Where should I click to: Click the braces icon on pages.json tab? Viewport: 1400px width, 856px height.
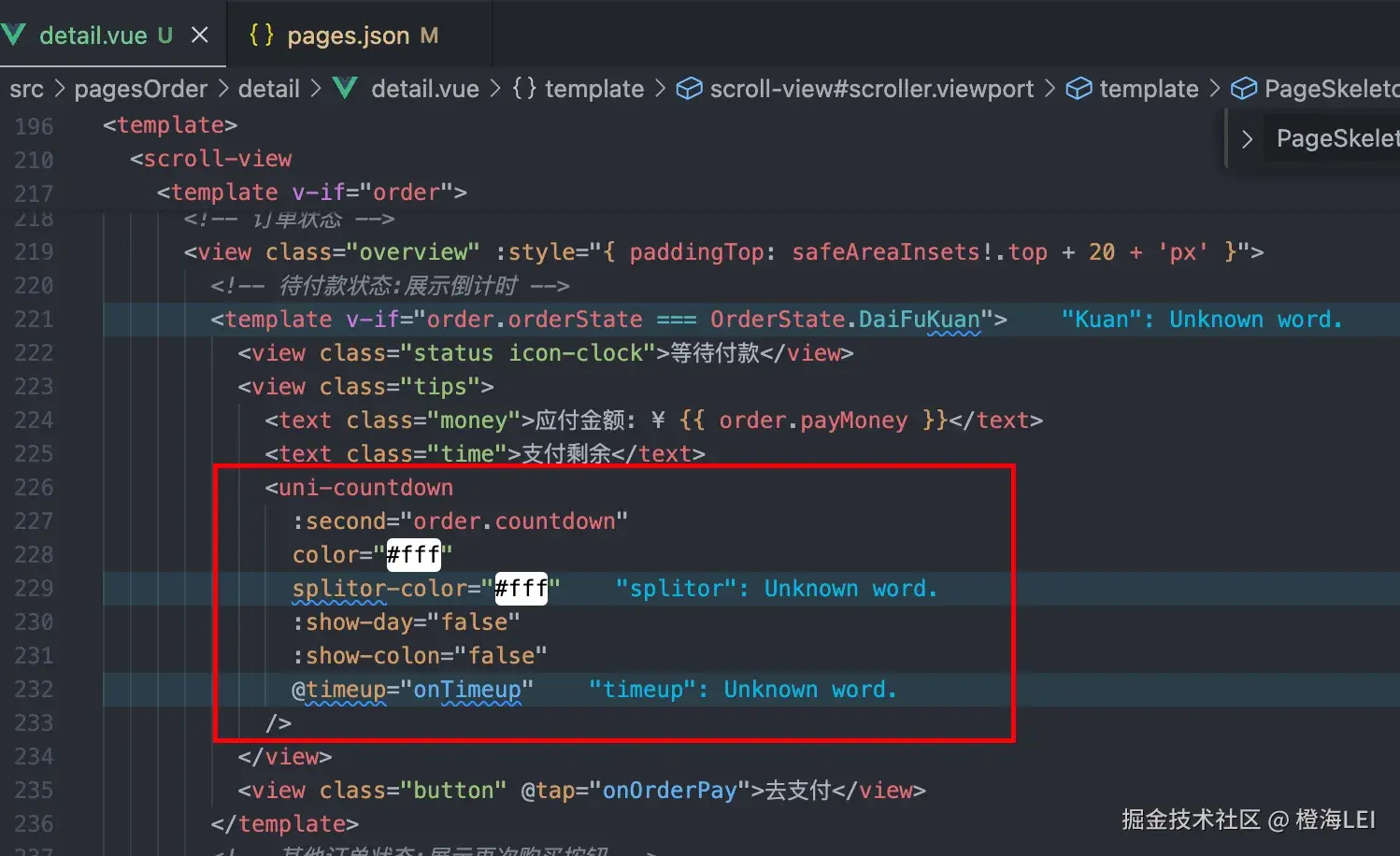click(x=262, y=36)
